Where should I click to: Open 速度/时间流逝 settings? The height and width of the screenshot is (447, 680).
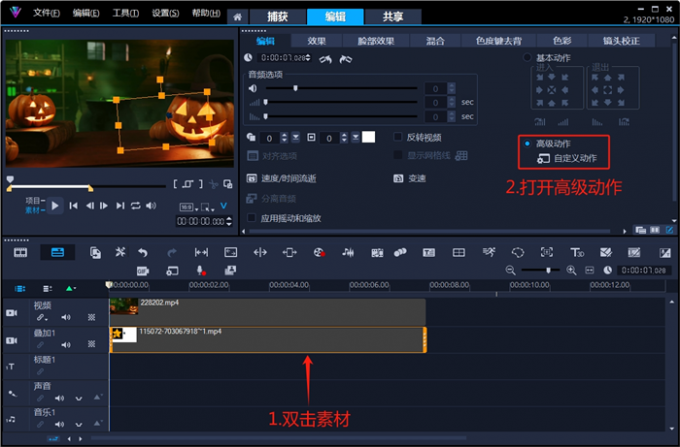point(281,178)
